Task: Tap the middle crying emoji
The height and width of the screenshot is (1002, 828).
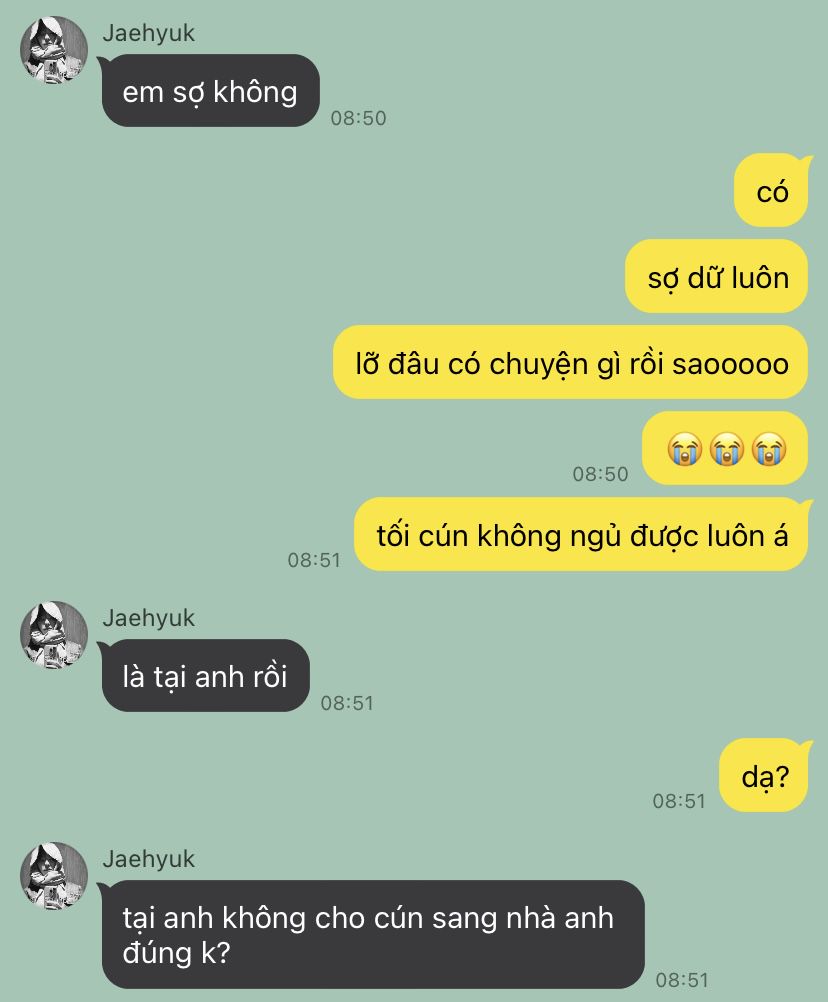Action: (727, 449)
